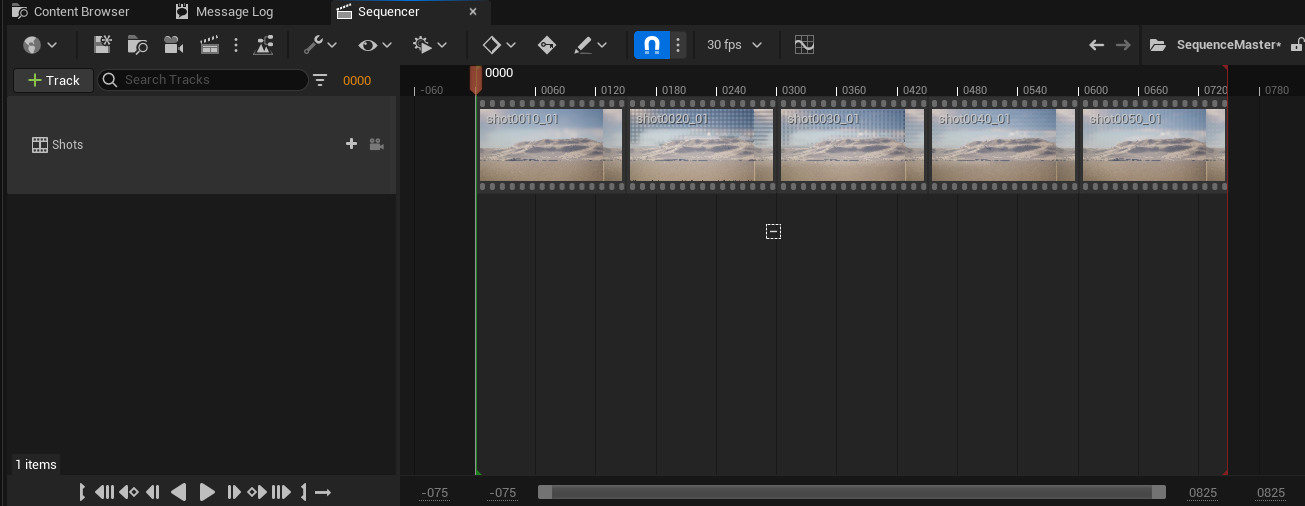Screen dimensions: 1305x506
Task: Open the world actions globe menu
Action: [31, 45]
